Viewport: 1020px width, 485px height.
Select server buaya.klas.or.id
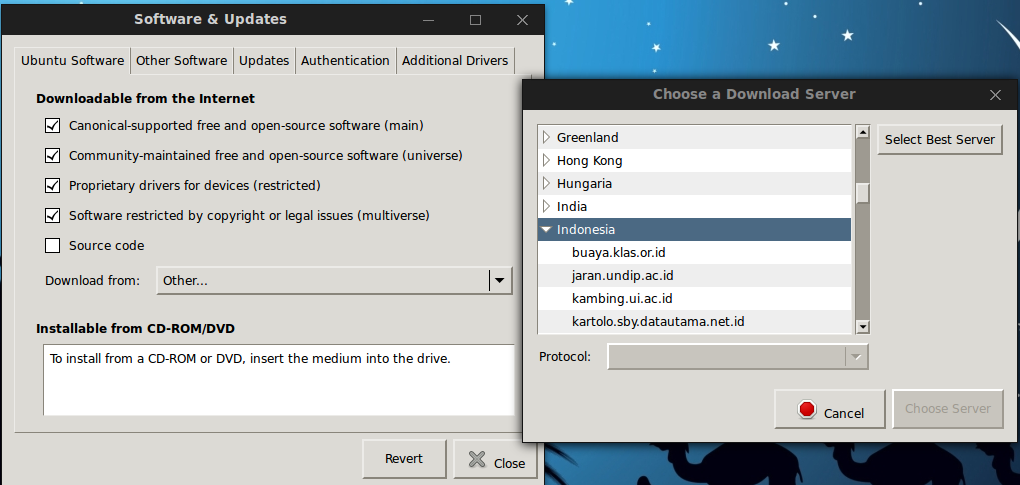click(695, 252)
